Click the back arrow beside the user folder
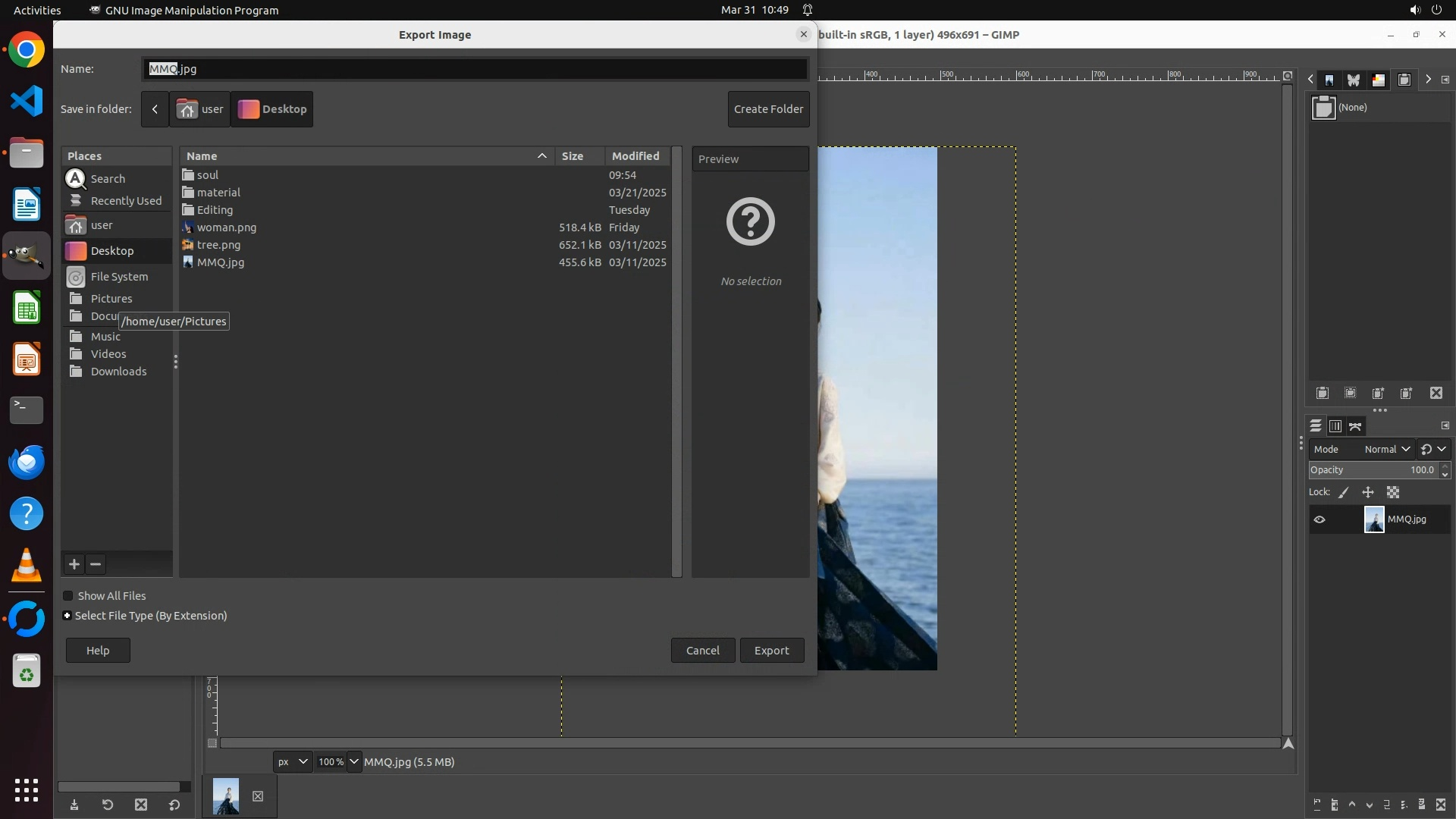1456x819 pixels. (155, 109)
